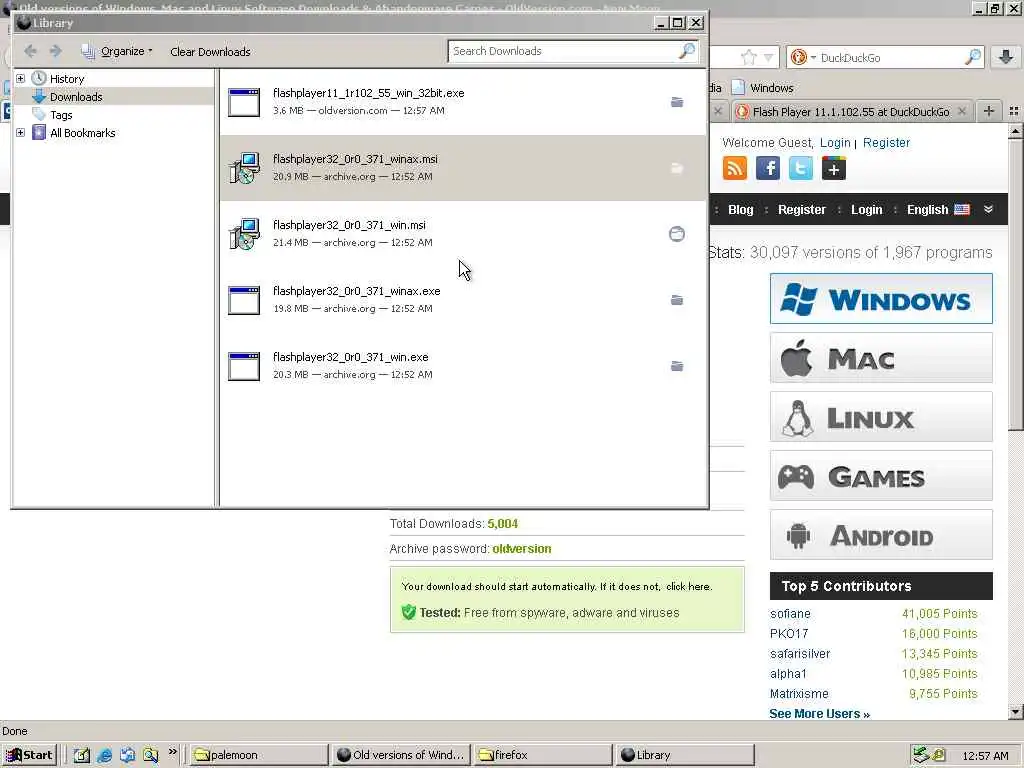Click the Library back arrow button
Image resolution: width=1024 pixels, height=768 pixels.
pyautogui.click(x=30, y=51)
